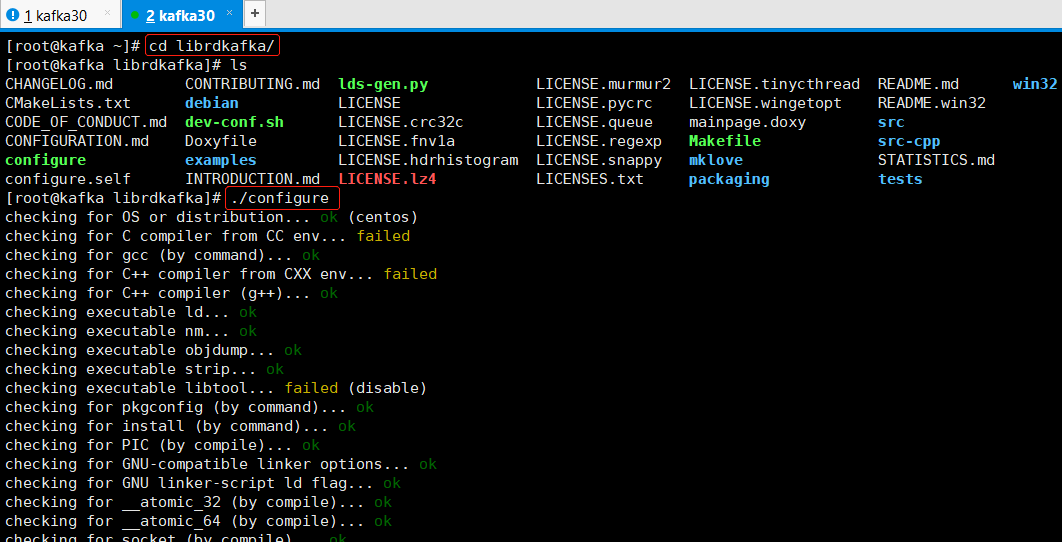Image resolution: width=1062 pixels, height=542 pixels.
Task: Open a new session tab with plus button
Action: (254, 14)
